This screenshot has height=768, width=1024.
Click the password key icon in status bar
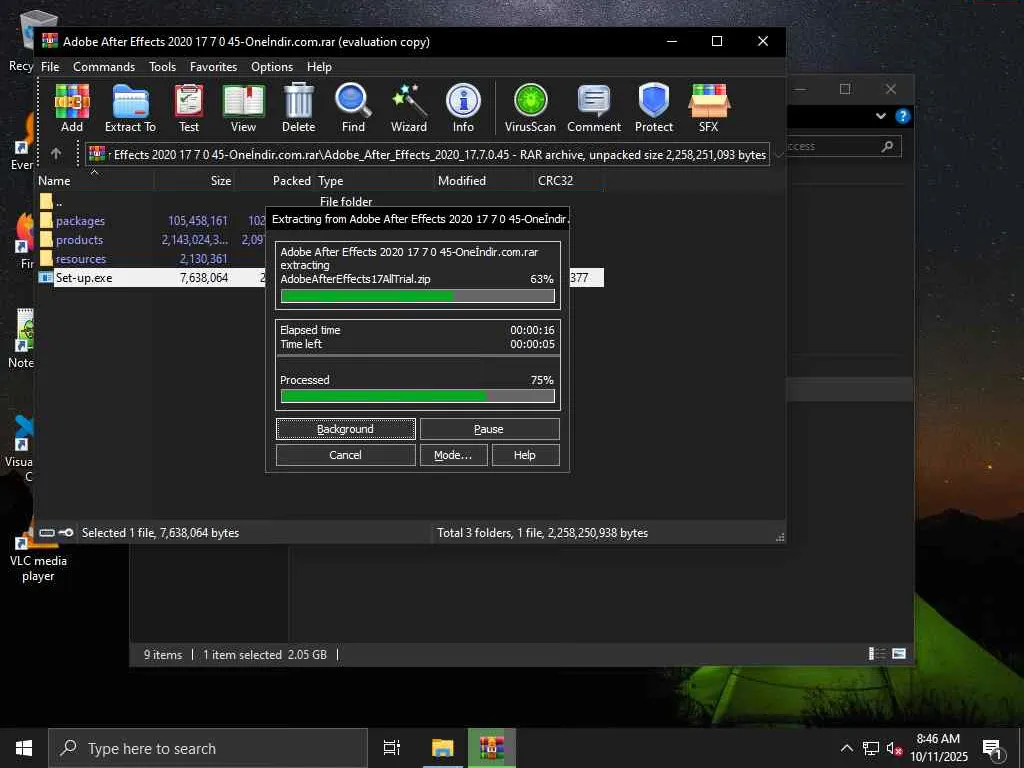point(66,533)
